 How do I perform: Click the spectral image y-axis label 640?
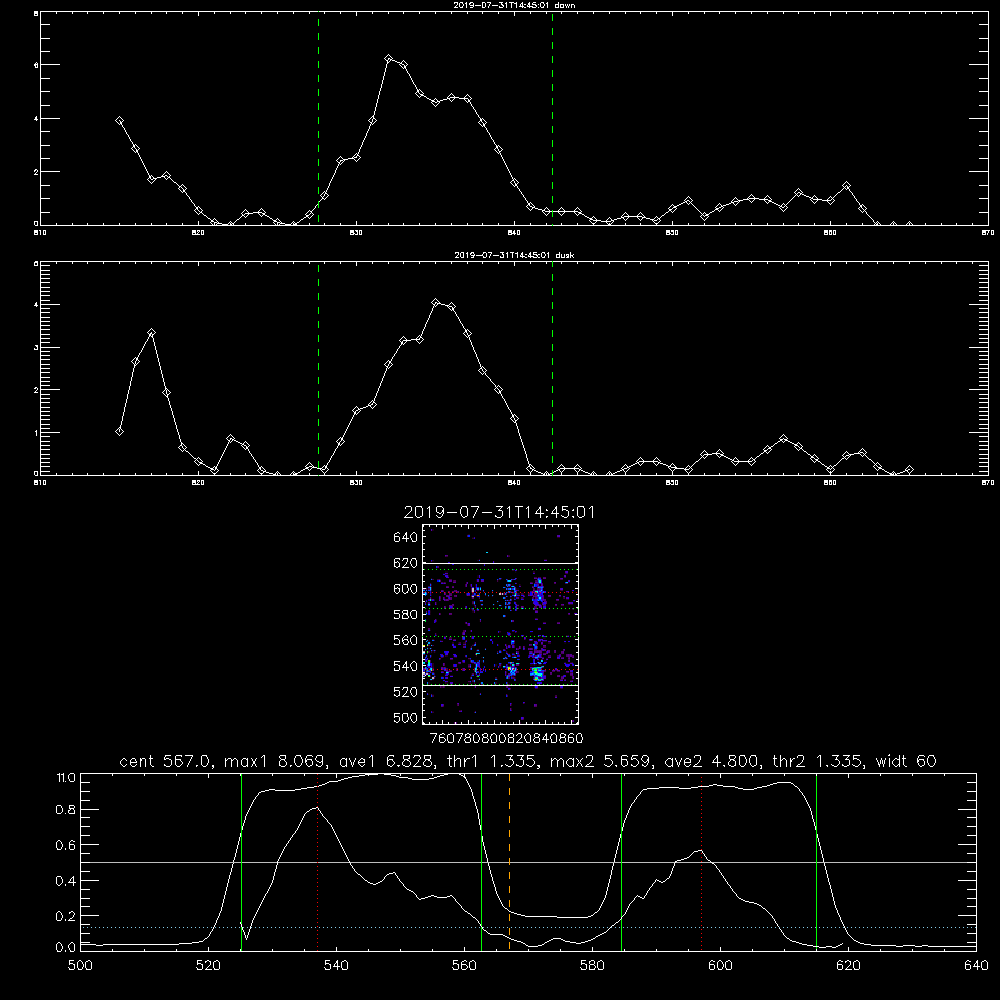click(406, 538)
